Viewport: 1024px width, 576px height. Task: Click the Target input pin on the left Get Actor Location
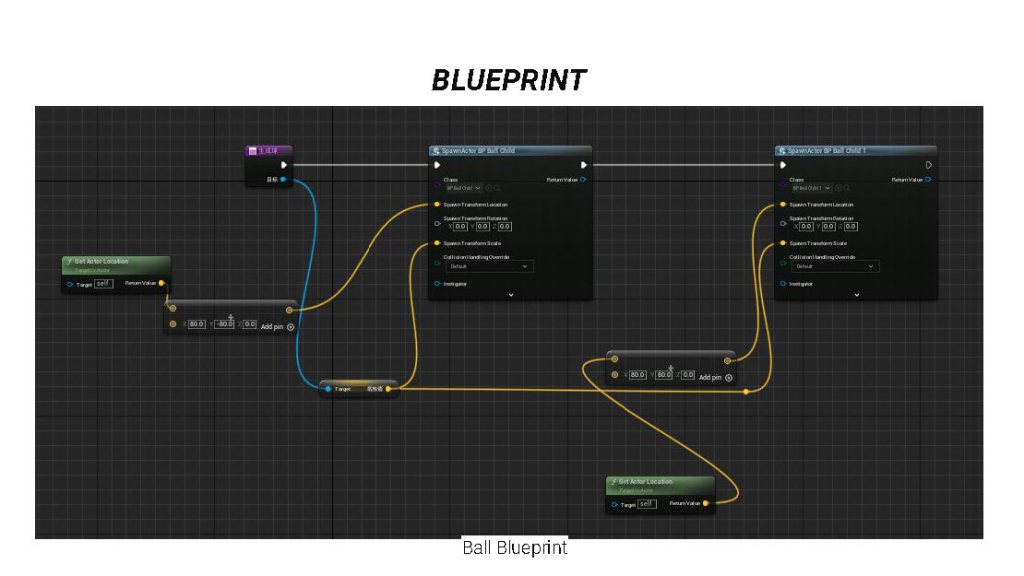(x=69, y=284)
